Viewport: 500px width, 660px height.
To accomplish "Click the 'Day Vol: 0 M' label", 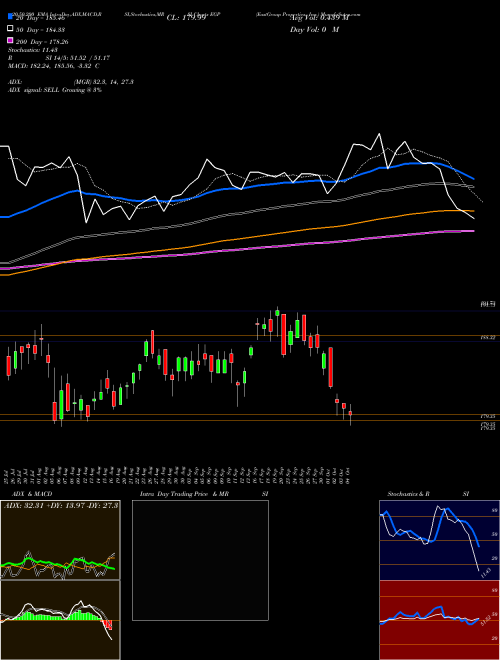I will (x=314, y=30).
